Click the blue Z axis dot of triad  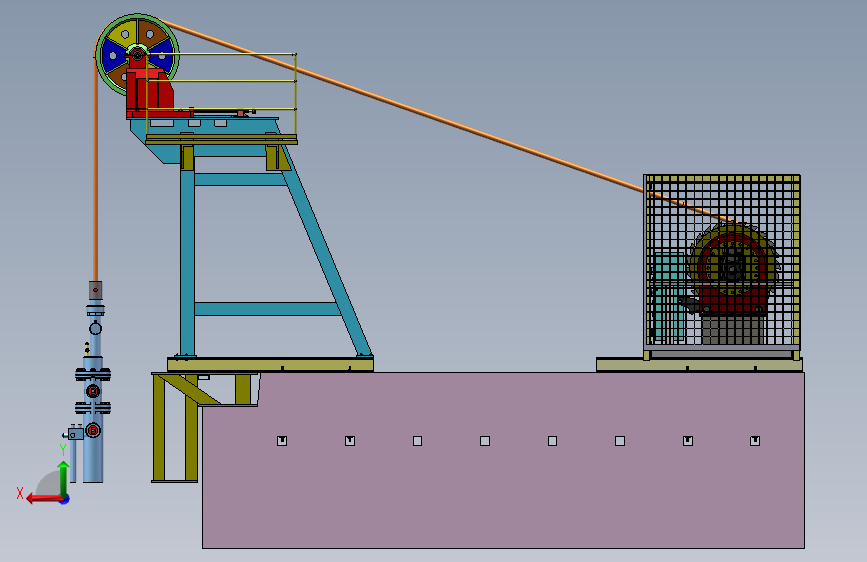coord(65,500)
